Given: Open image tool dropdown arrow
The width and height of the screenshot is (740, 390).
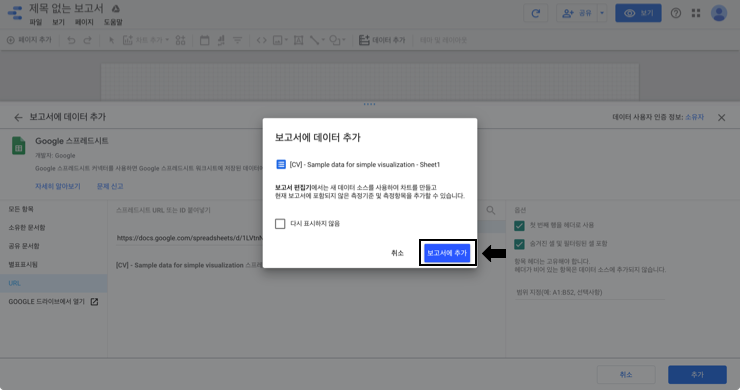Looking at the screenshot, I should coord(286,41).
